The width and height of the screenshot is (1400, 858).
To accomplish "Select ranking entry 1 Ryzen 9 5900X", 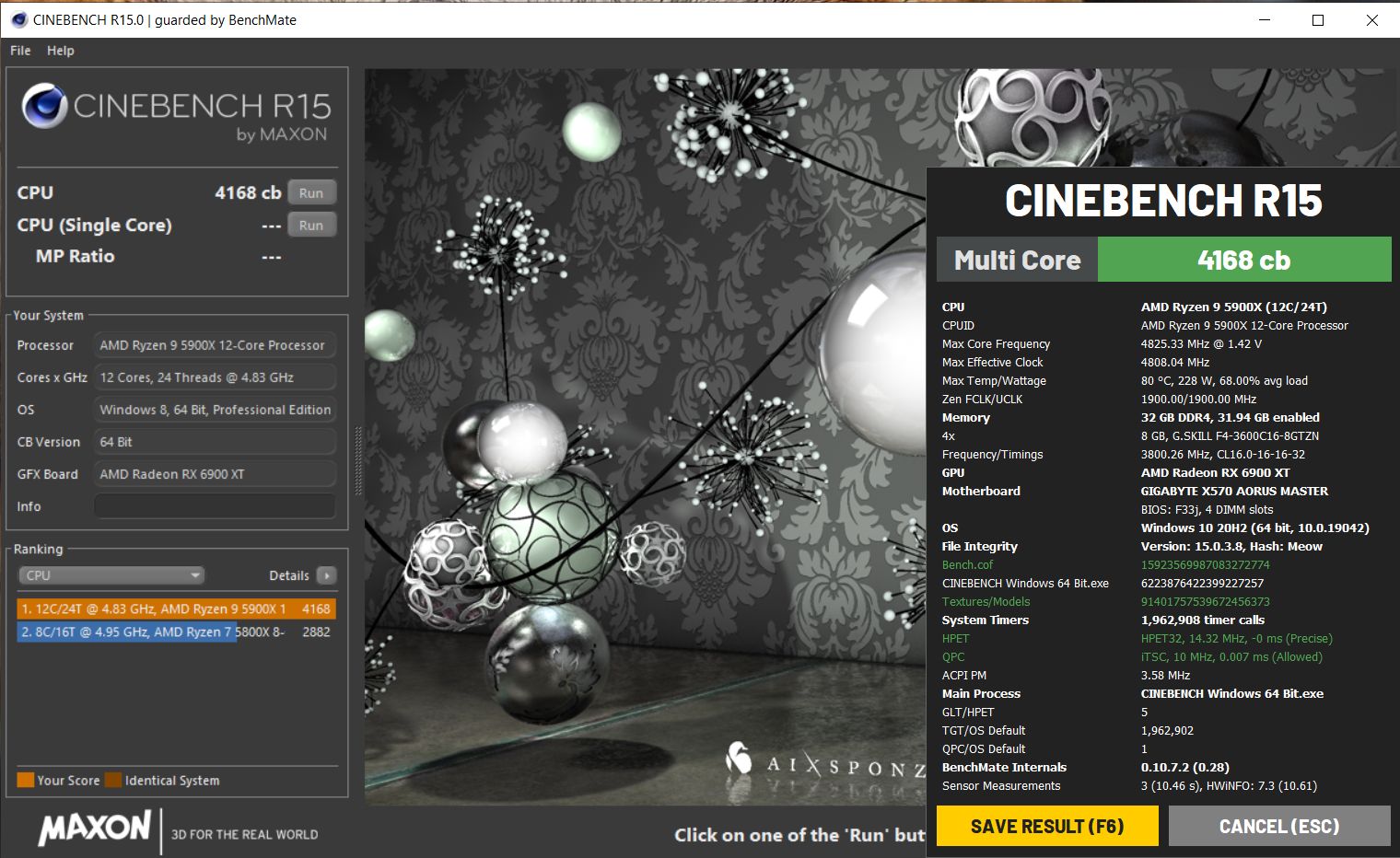I will coord(176,609).
